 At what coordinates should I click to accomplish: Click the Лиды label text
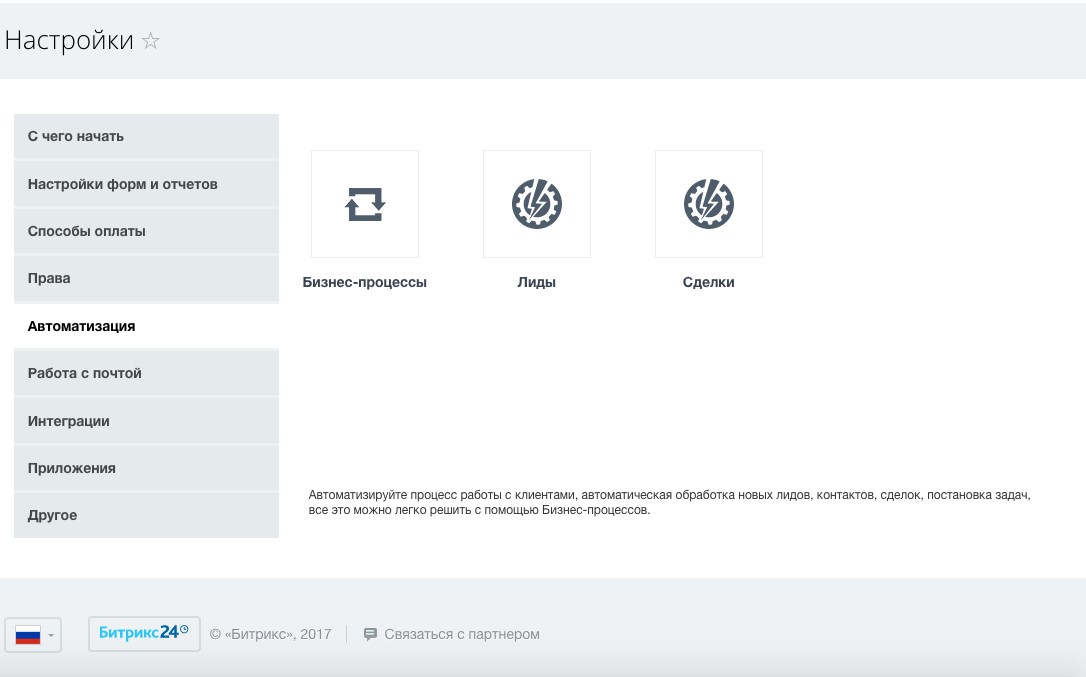(537, 282)
